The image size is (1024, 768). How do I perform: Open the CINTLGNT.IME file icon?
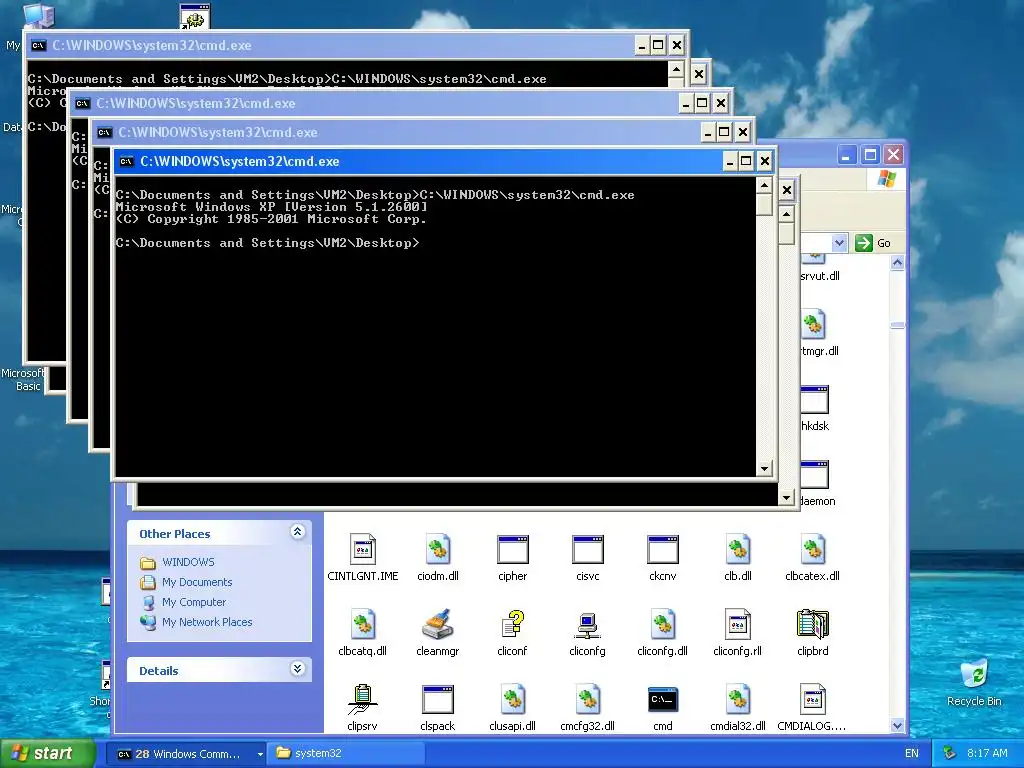[x=362, y=549]
